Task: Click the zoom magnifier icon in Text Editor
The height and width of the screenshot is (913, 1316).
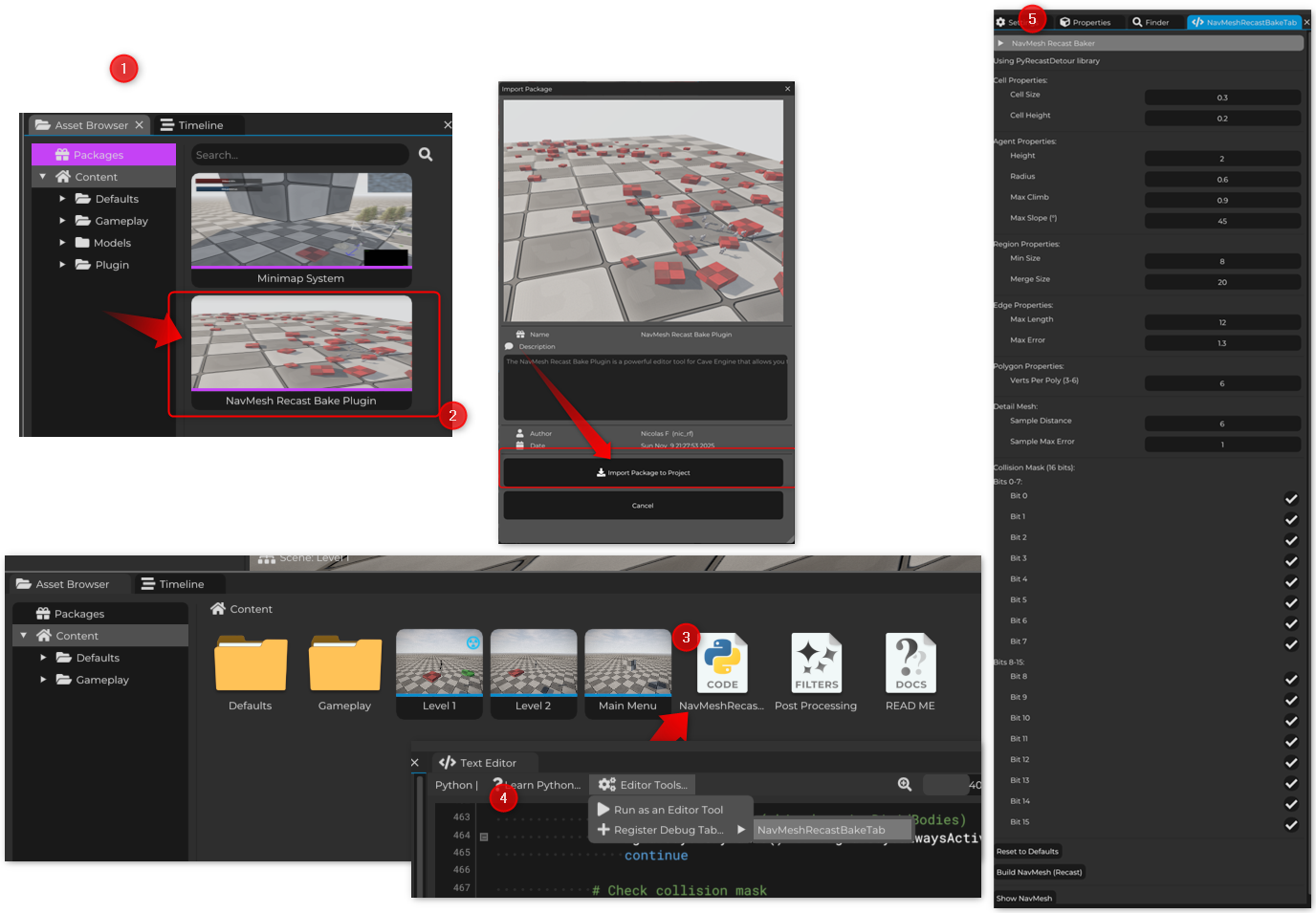Action: pos(905,785)
